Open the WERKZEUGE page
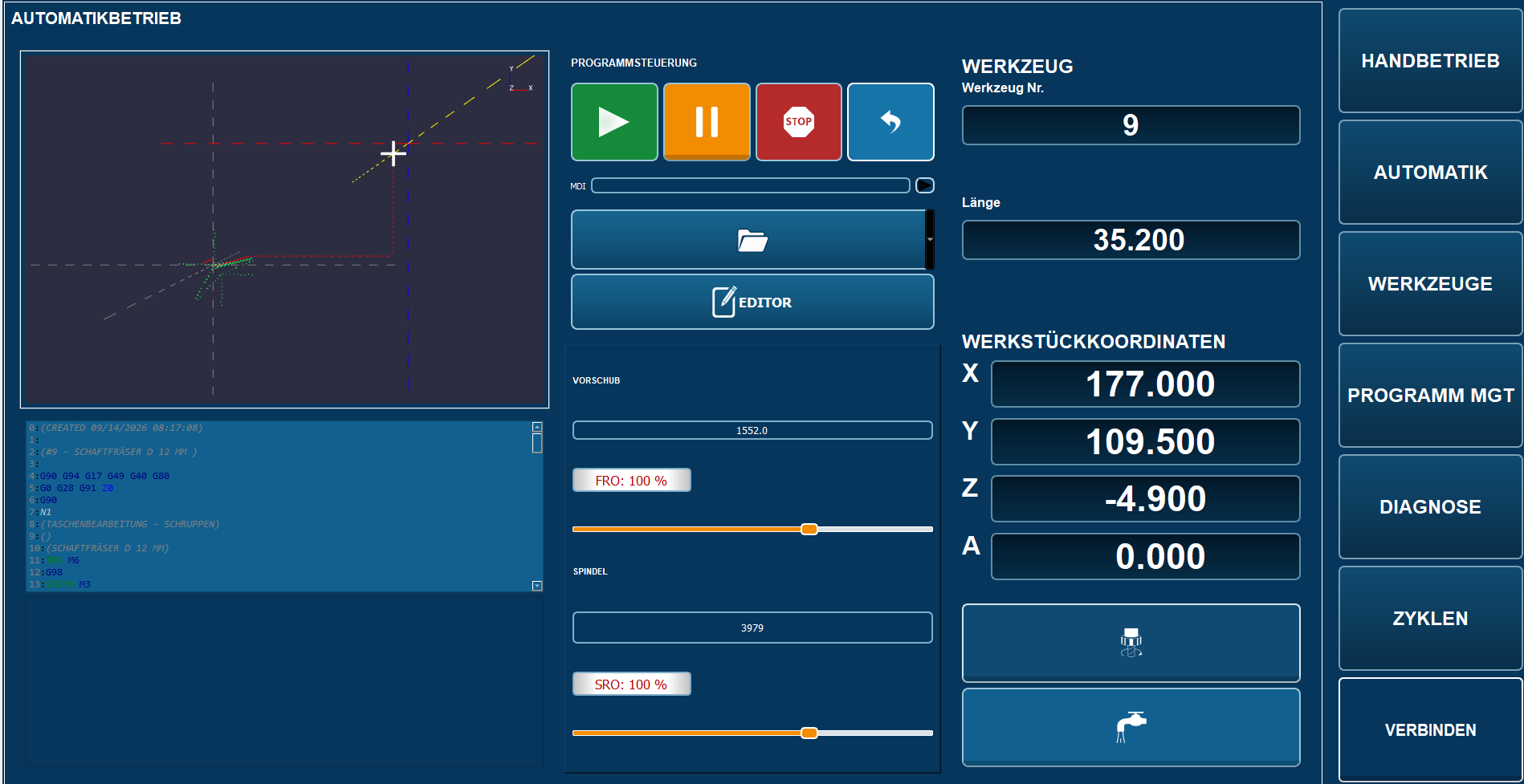The image size is (1524, 784). pyautogui.click(x=1430, y=284)
